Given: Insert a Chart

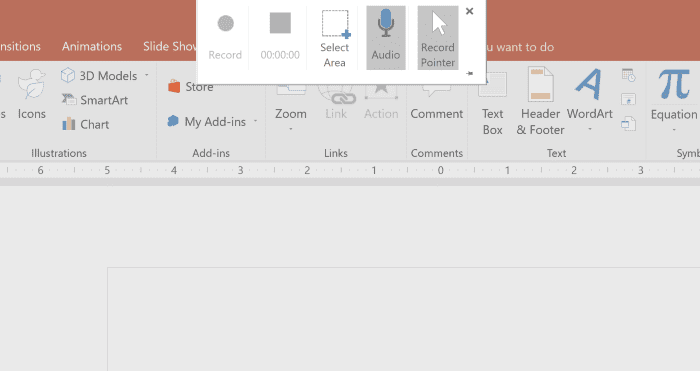Looking at the screenshot, I should (86, 124).
